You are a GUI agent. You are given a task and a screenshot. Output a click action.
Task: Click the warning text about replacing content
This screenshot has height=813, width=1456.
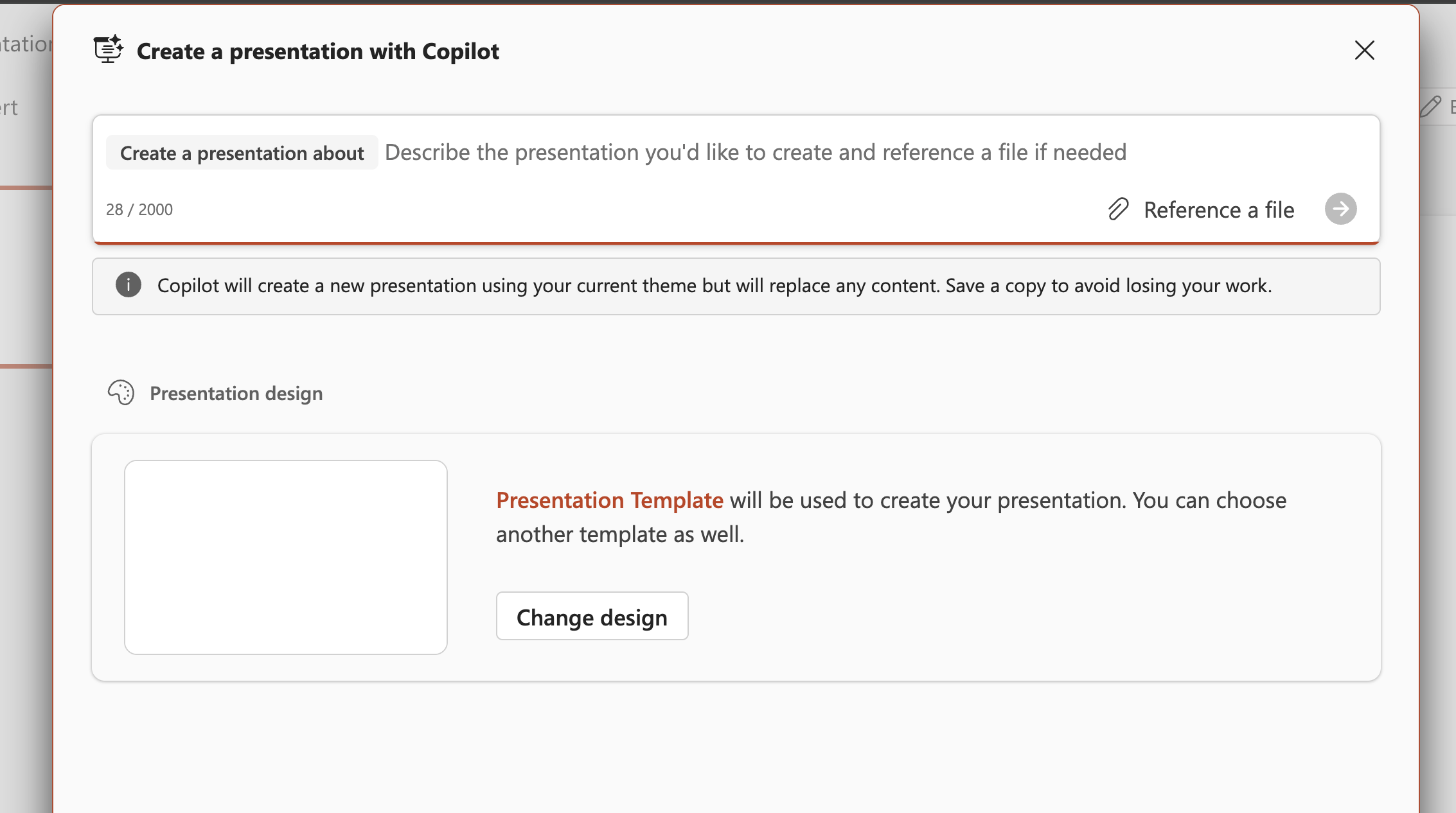[x=715, y=285]
